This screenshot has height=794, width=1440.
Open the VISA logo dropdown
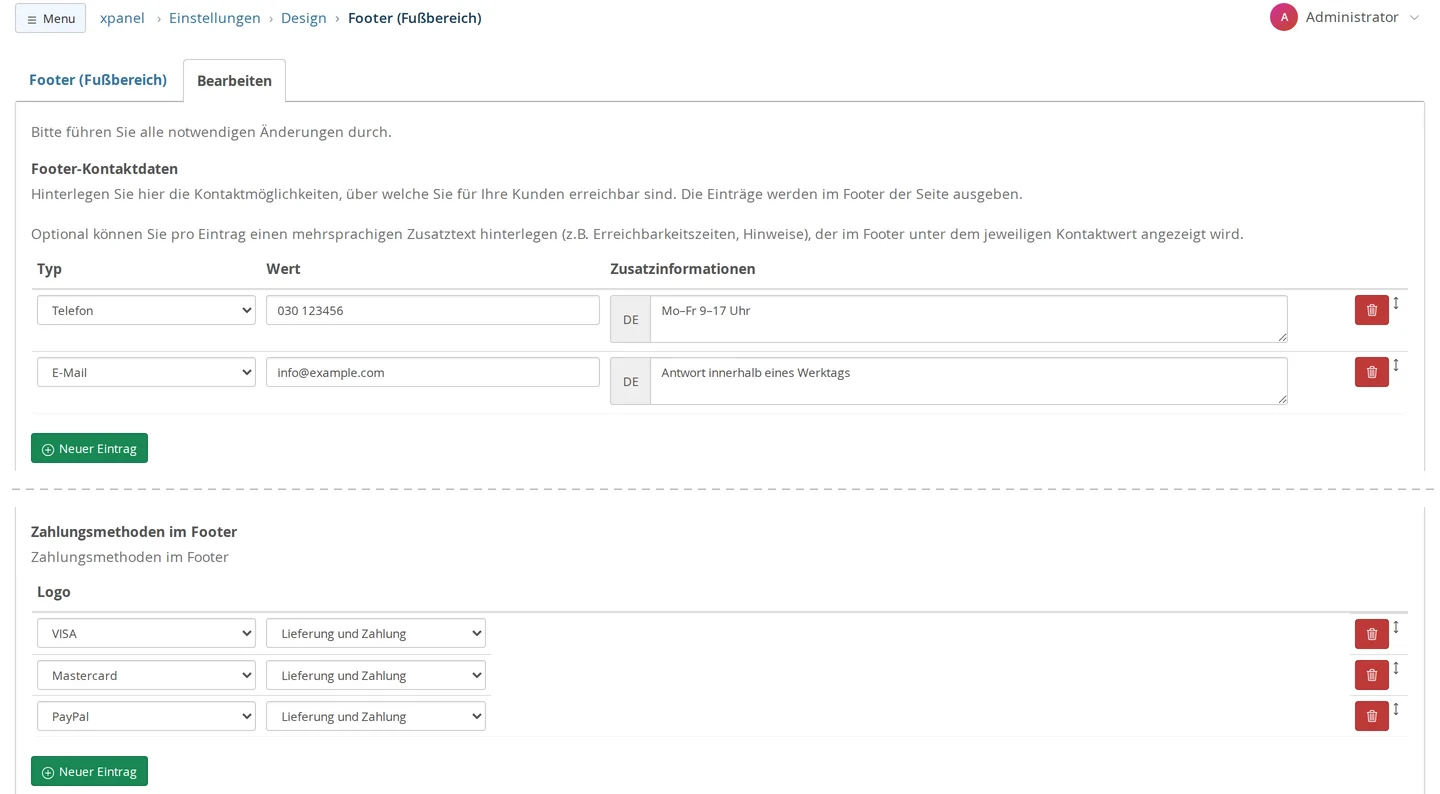146,633
